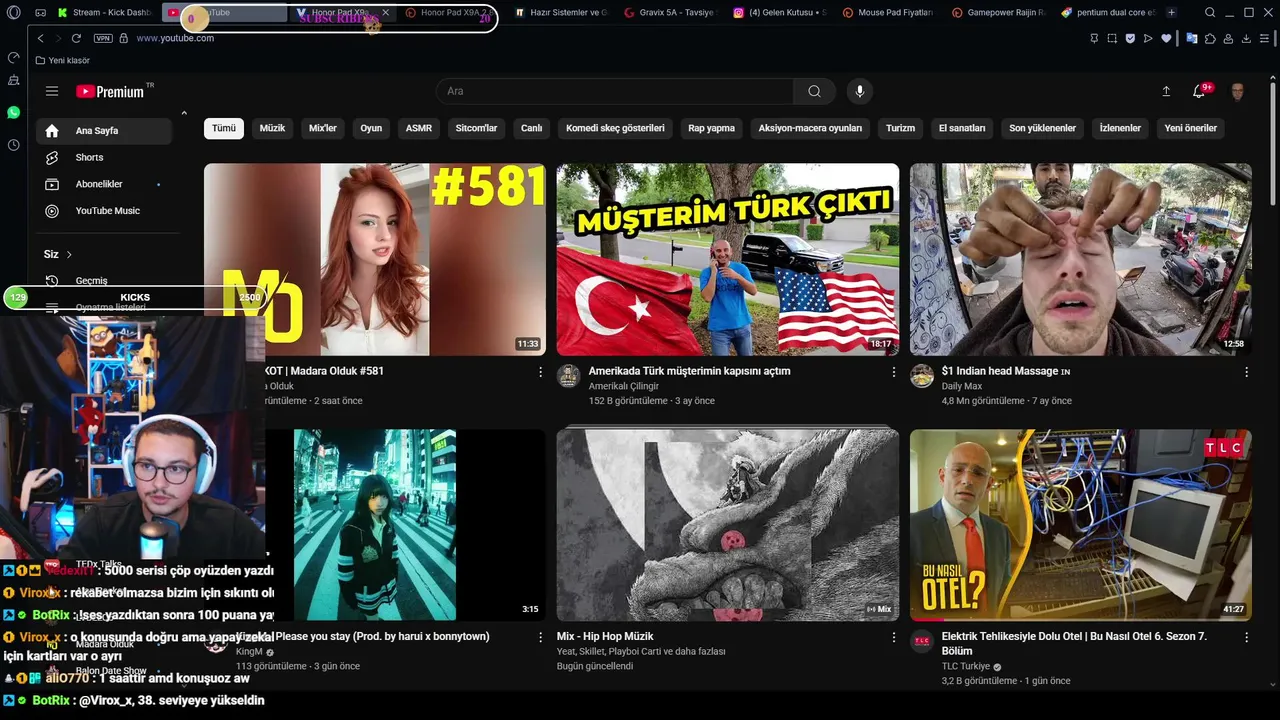This screenshot has width=1280, height=720.
Task: Select the ASMR filter chip
Action: (419, 128)
